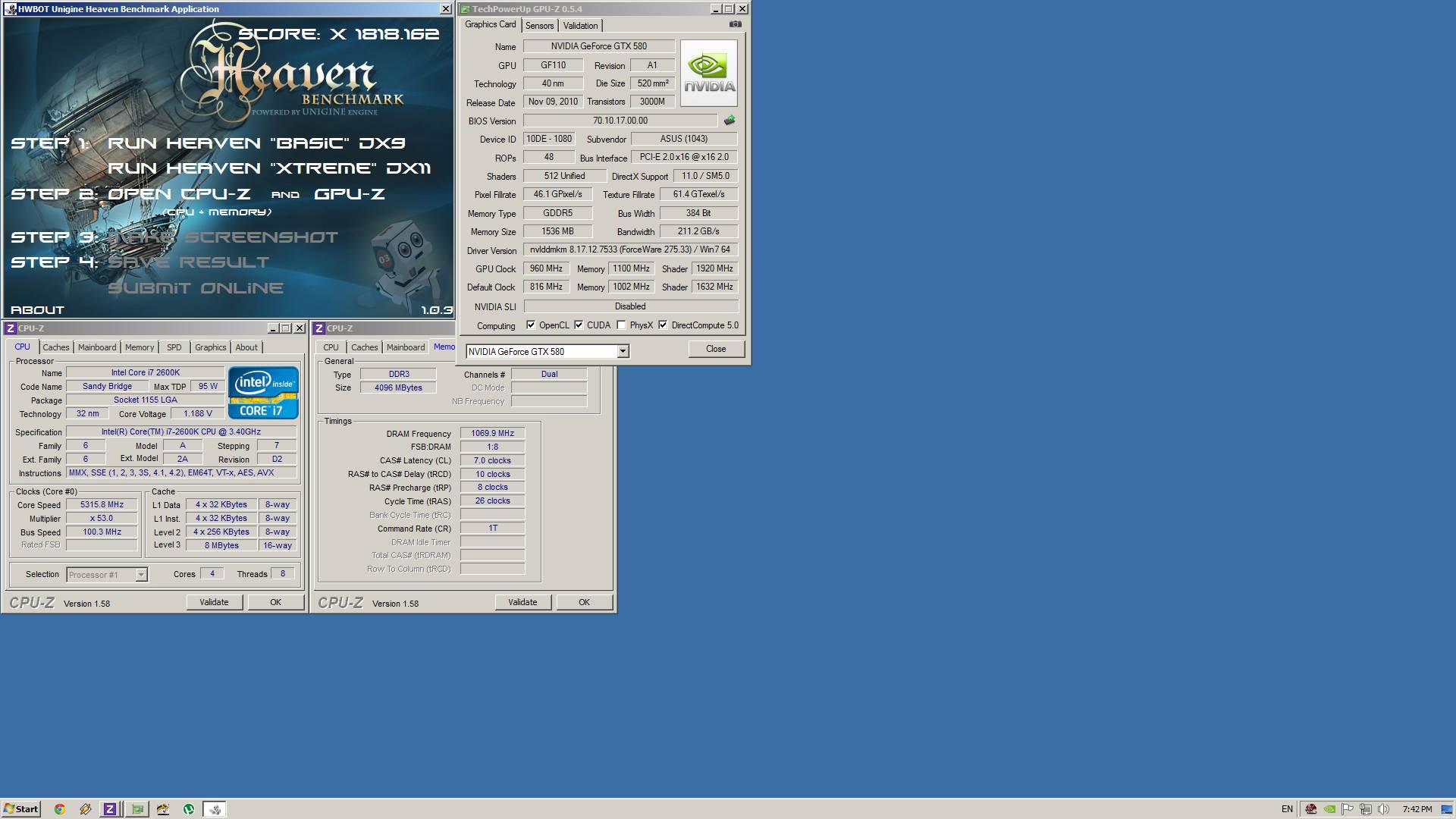Screen dimensions: 1456x819
Task: Click the Intel Core i7 logo badge
Action: 263,393
